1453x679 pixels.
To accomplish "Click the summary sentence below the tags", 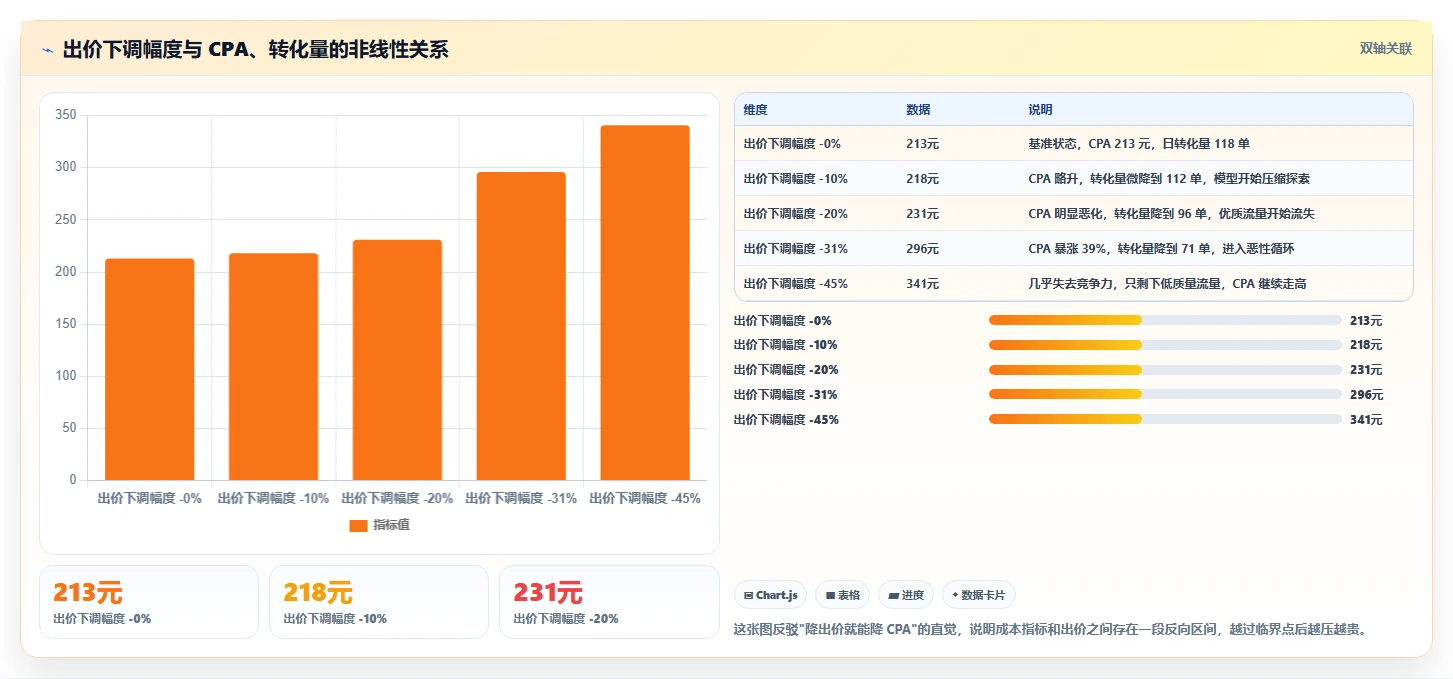I will [x=1050, y=630].
